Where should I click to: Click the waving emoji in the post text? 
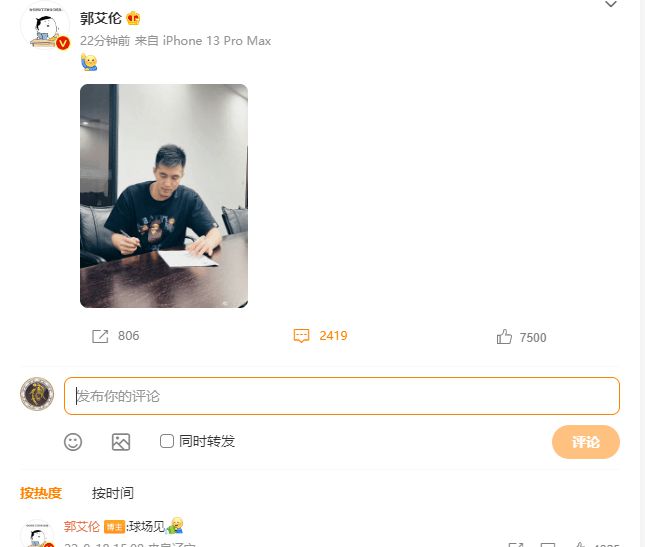click(89, 62)
